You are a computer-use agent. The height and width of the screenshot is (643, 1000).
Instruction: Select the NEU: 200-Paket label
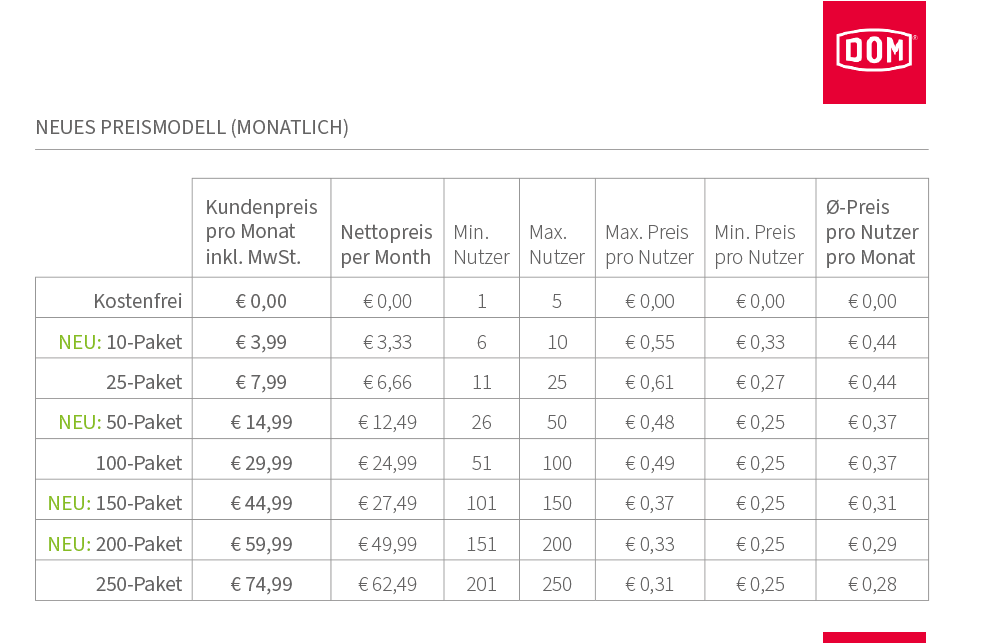pos(115,544)
